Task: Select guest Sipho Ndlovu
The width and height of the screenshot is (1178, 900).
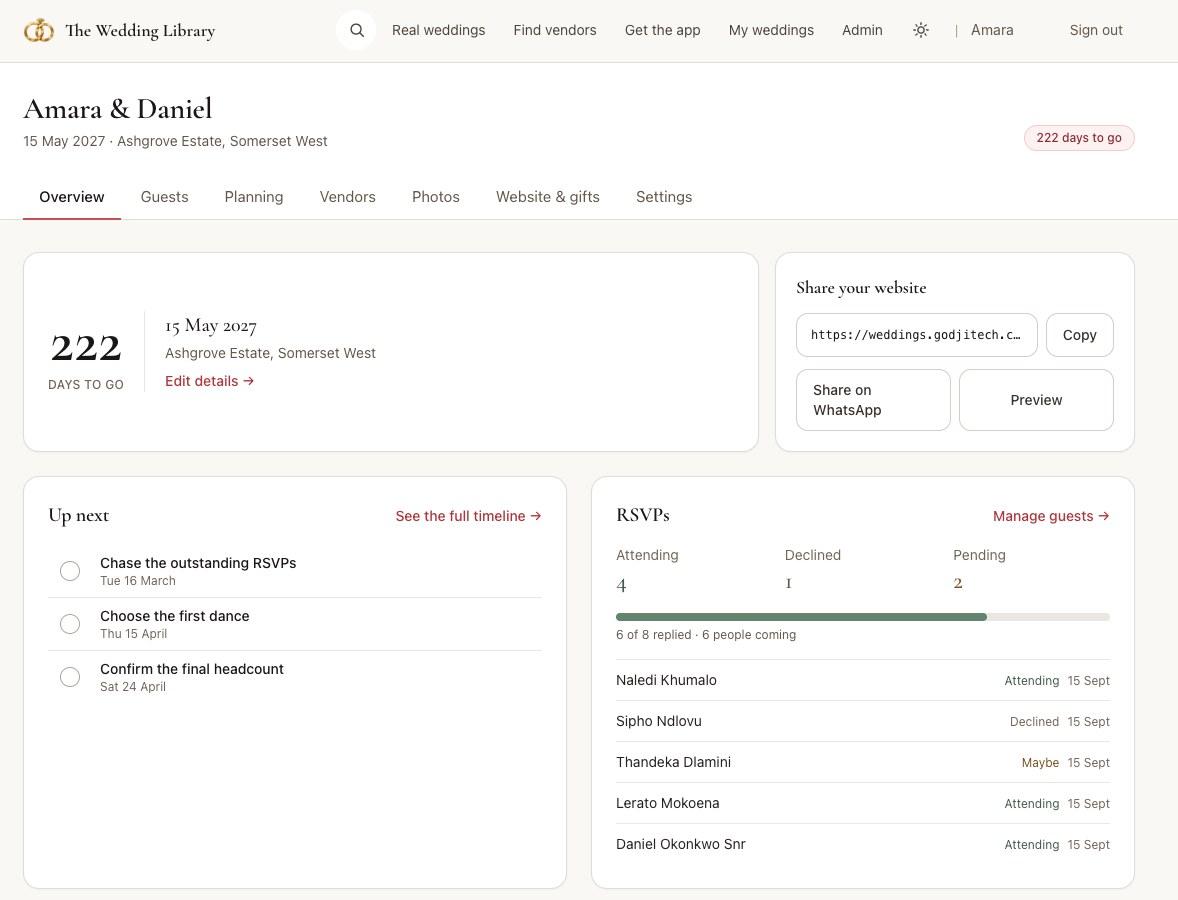Action: [x=659, y=721]
